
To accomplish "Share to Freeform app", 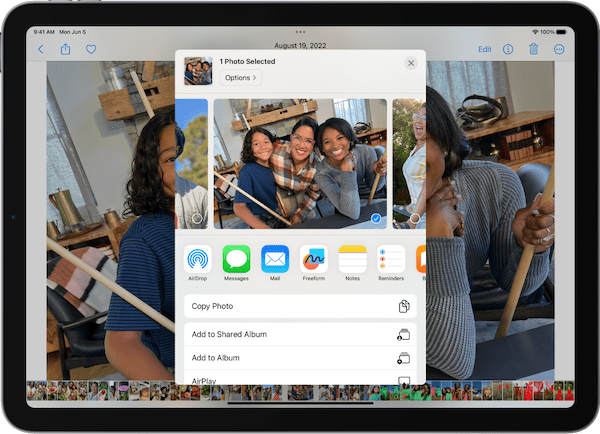I will point(314,263).
